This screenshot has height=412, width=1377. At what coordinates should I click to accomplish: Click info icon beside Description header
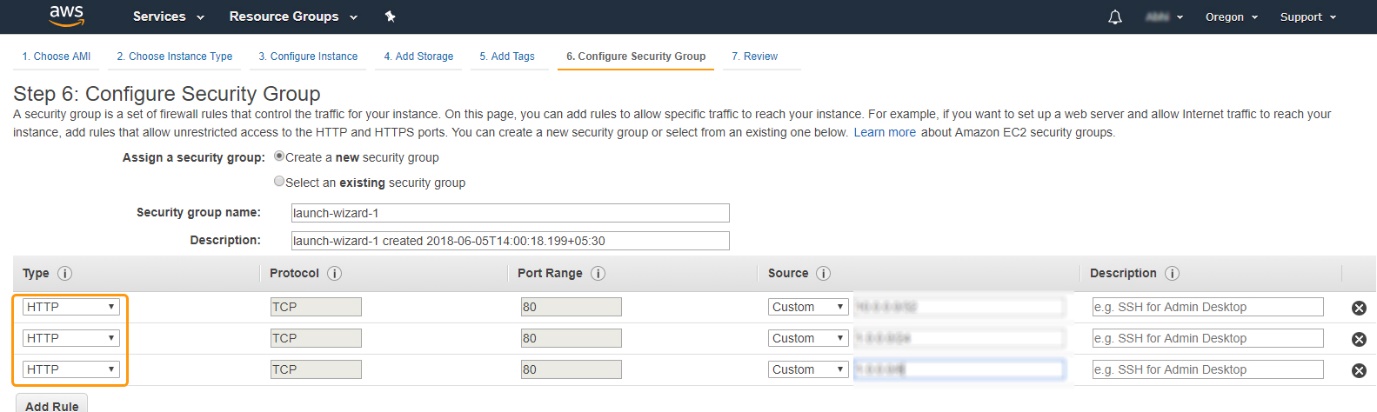[1172, 274]
